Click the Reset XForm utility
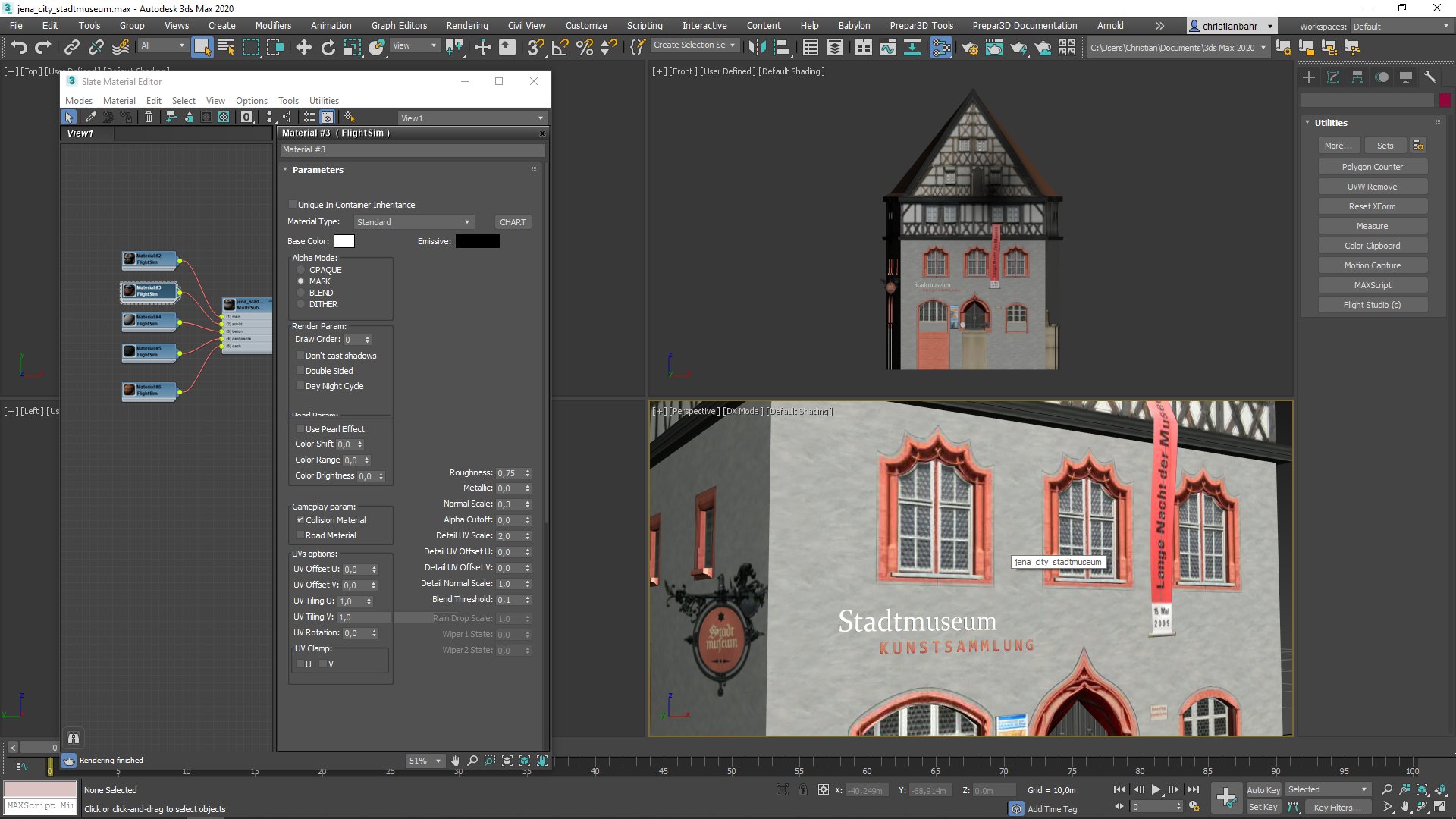 click(x=1372, y=206)
